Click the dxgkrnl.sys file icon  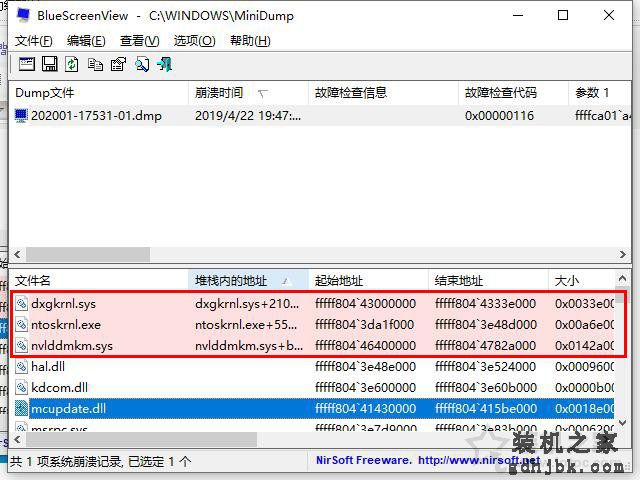click(x=22, y=304)
